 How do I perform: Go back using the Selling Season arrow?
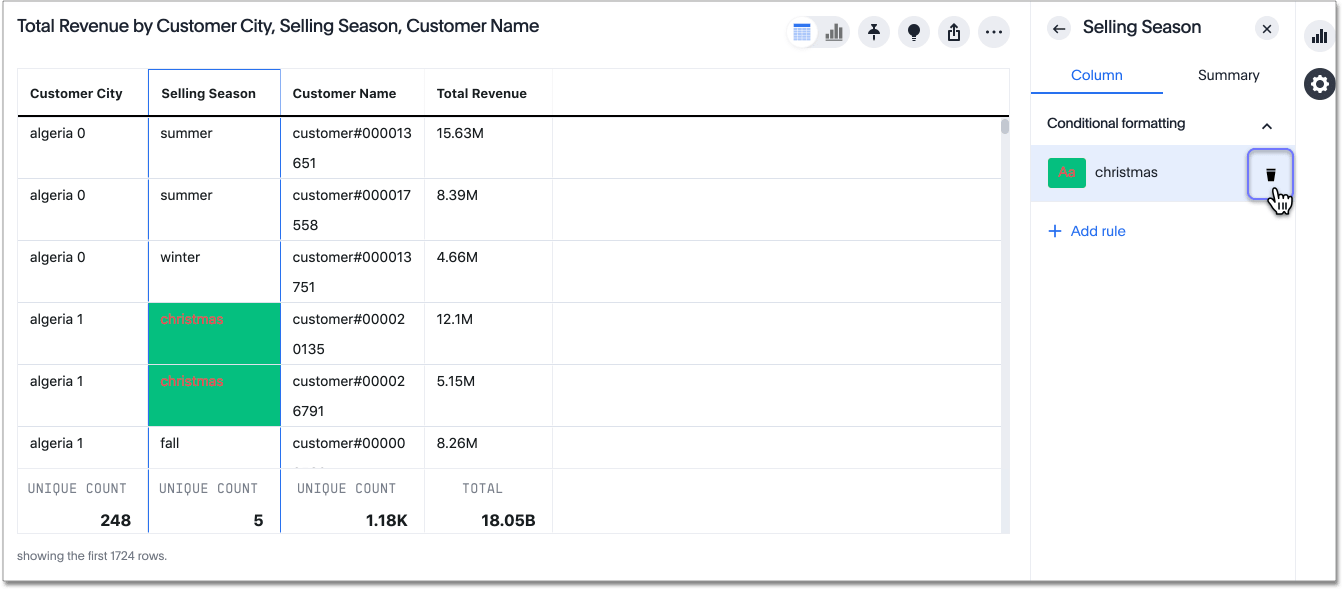1058,28
